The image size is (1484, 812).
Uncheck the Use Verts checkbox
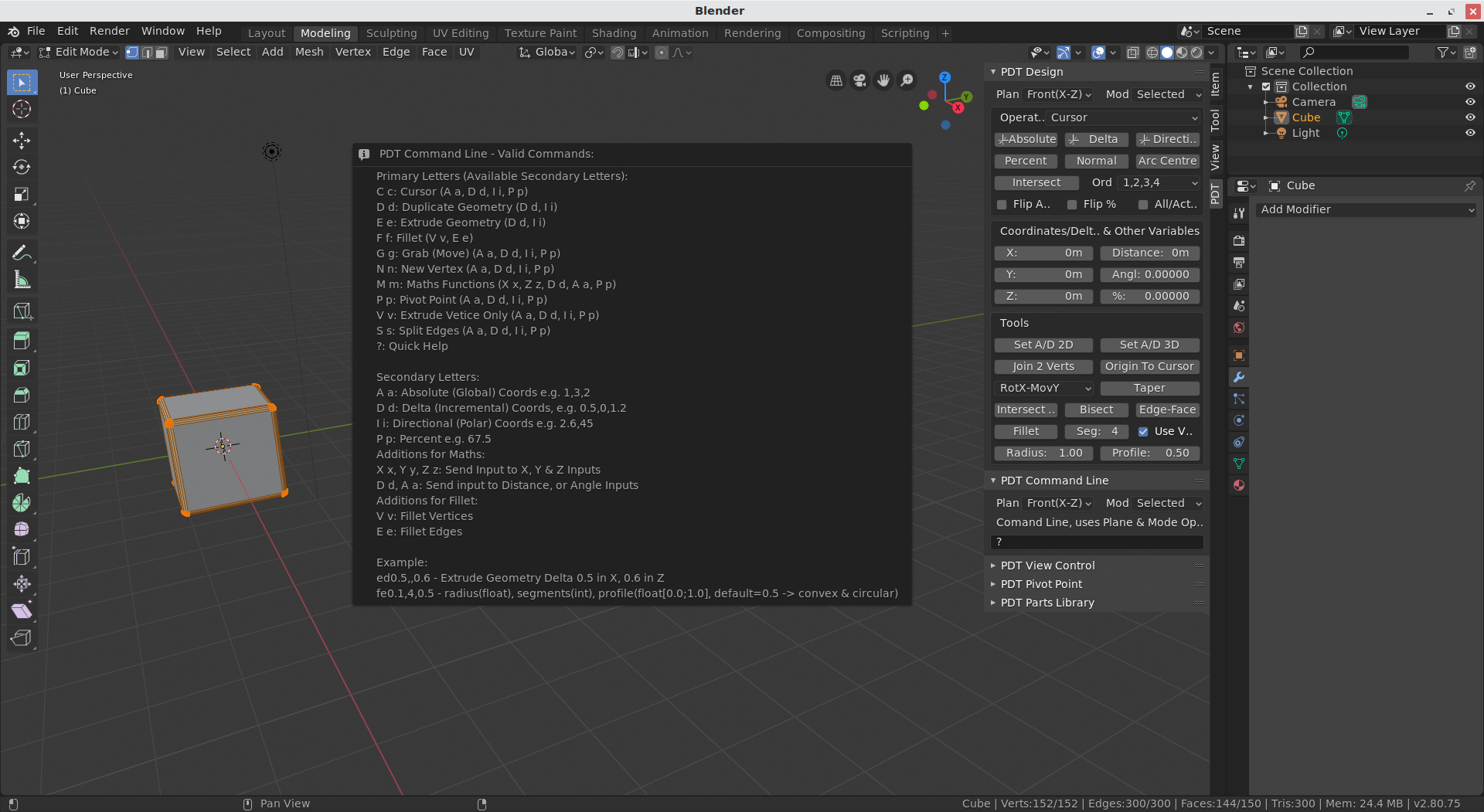coord(1143,432)
